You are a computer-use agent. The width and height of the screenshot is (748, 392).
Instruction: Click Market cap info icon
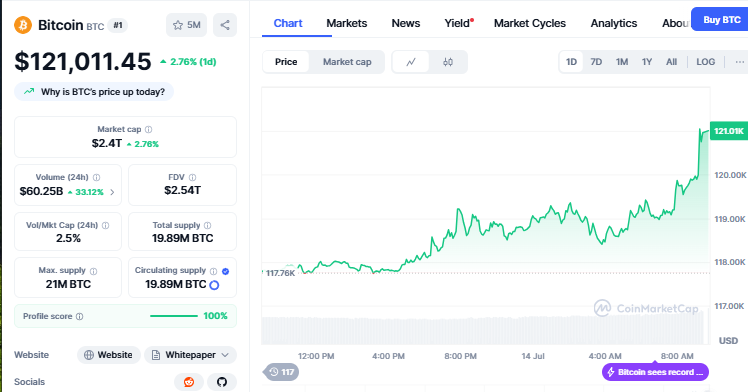(x=148, y=129)
